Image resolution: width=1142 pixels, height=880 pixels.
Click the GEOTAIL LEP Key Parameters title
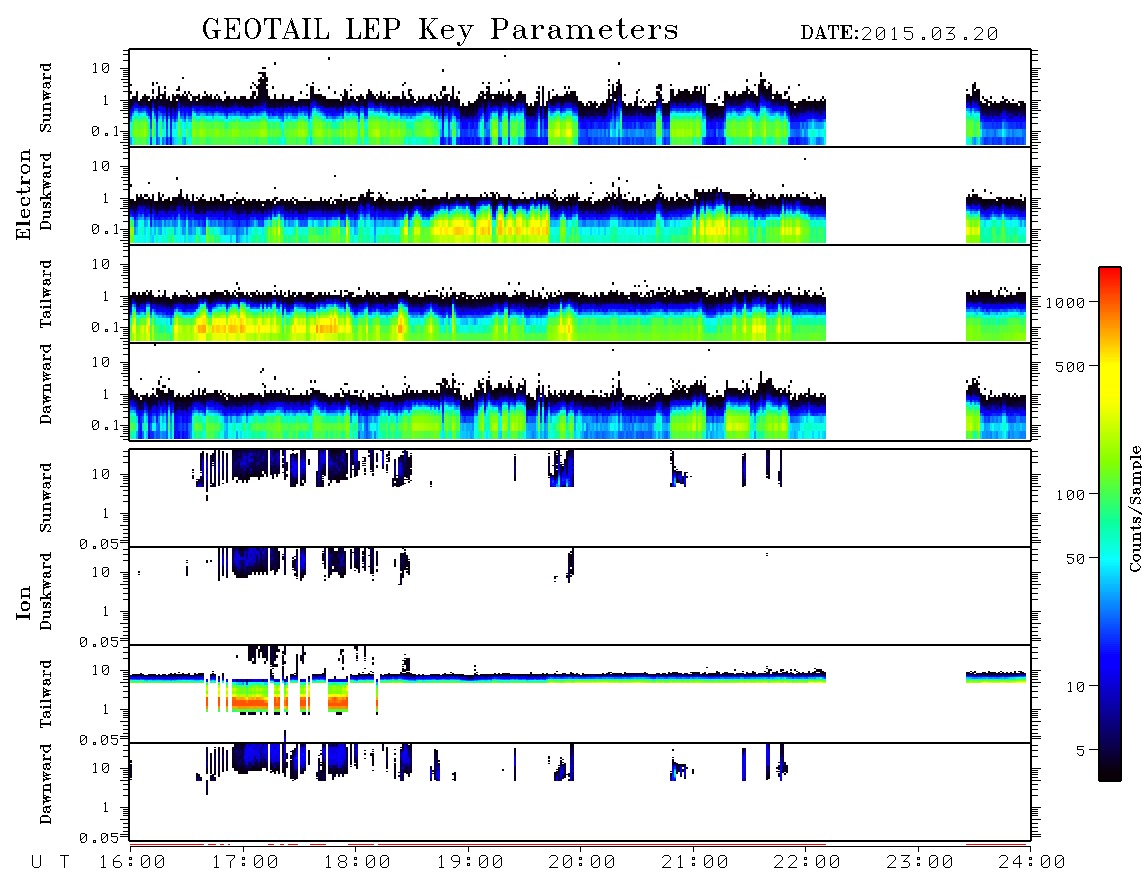(x=440, y=30)
